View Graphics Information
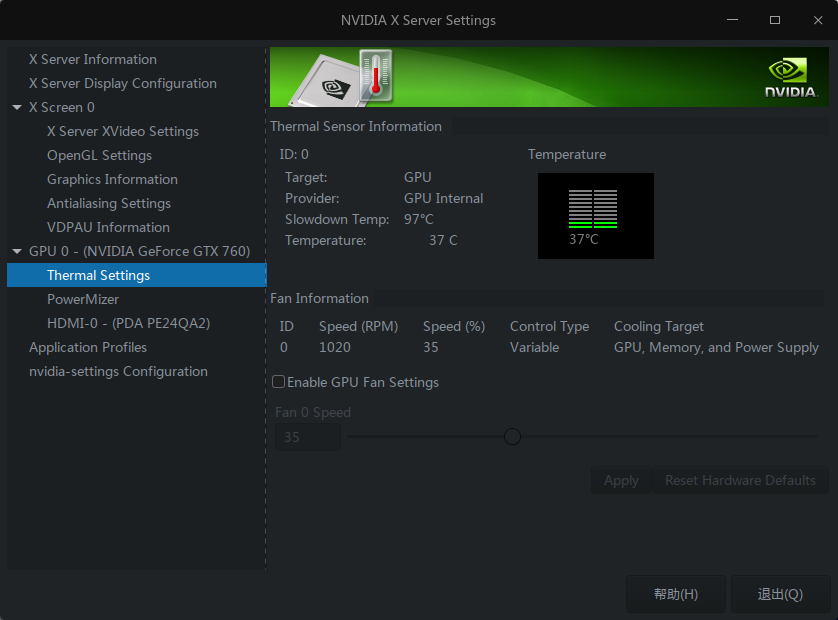 click(x=112, y=179)
